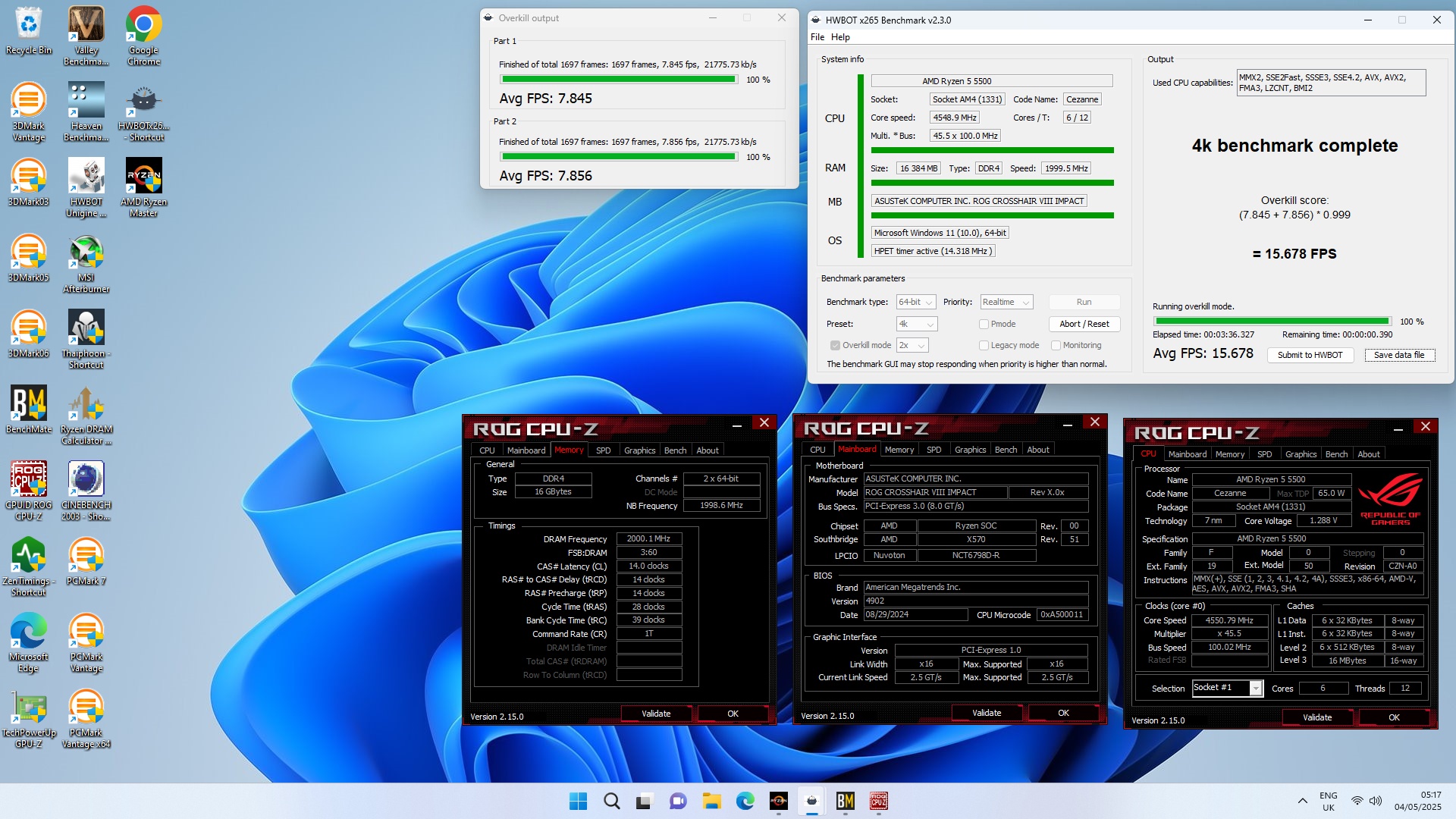1456x819 pixels.
Task: Click OK in mainboard CPU-Z window
Action: coord(1063,713)
